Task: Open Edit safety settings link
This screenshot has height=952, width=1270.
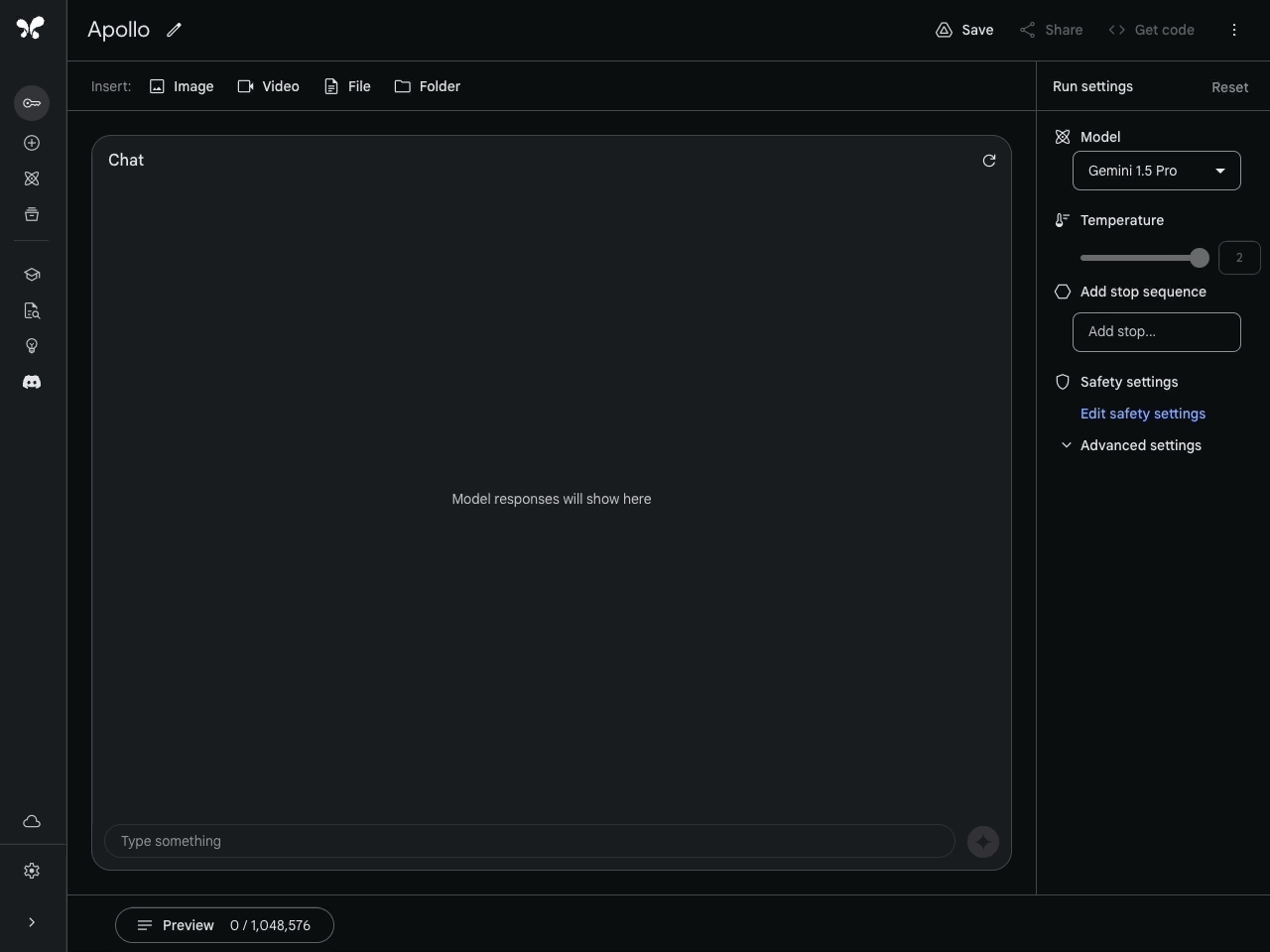Action: point(1143,414)
